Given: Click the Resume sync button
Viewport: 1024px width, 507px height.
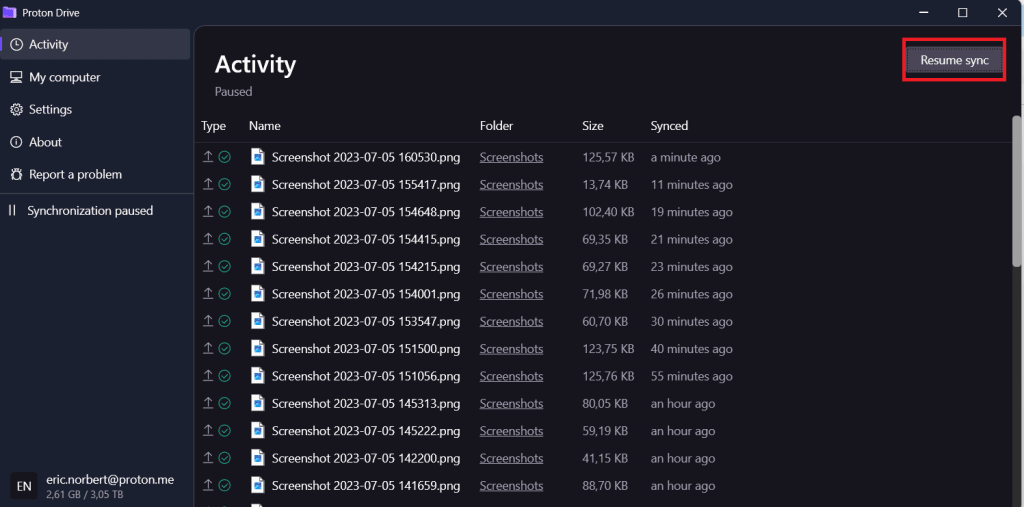Looking at the screenshot, I should pos(954,60).
